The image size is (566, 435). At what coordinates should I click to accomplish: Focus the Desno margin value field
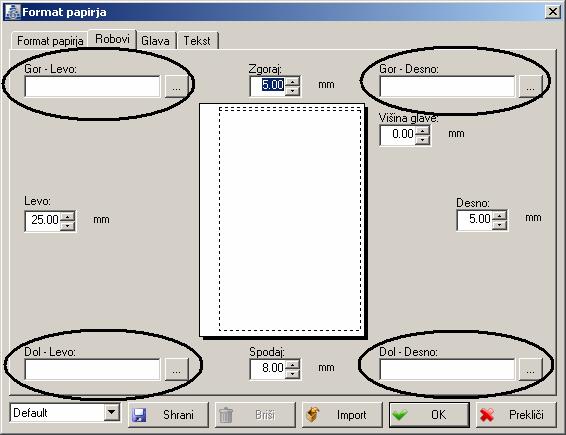pos(474,219)
